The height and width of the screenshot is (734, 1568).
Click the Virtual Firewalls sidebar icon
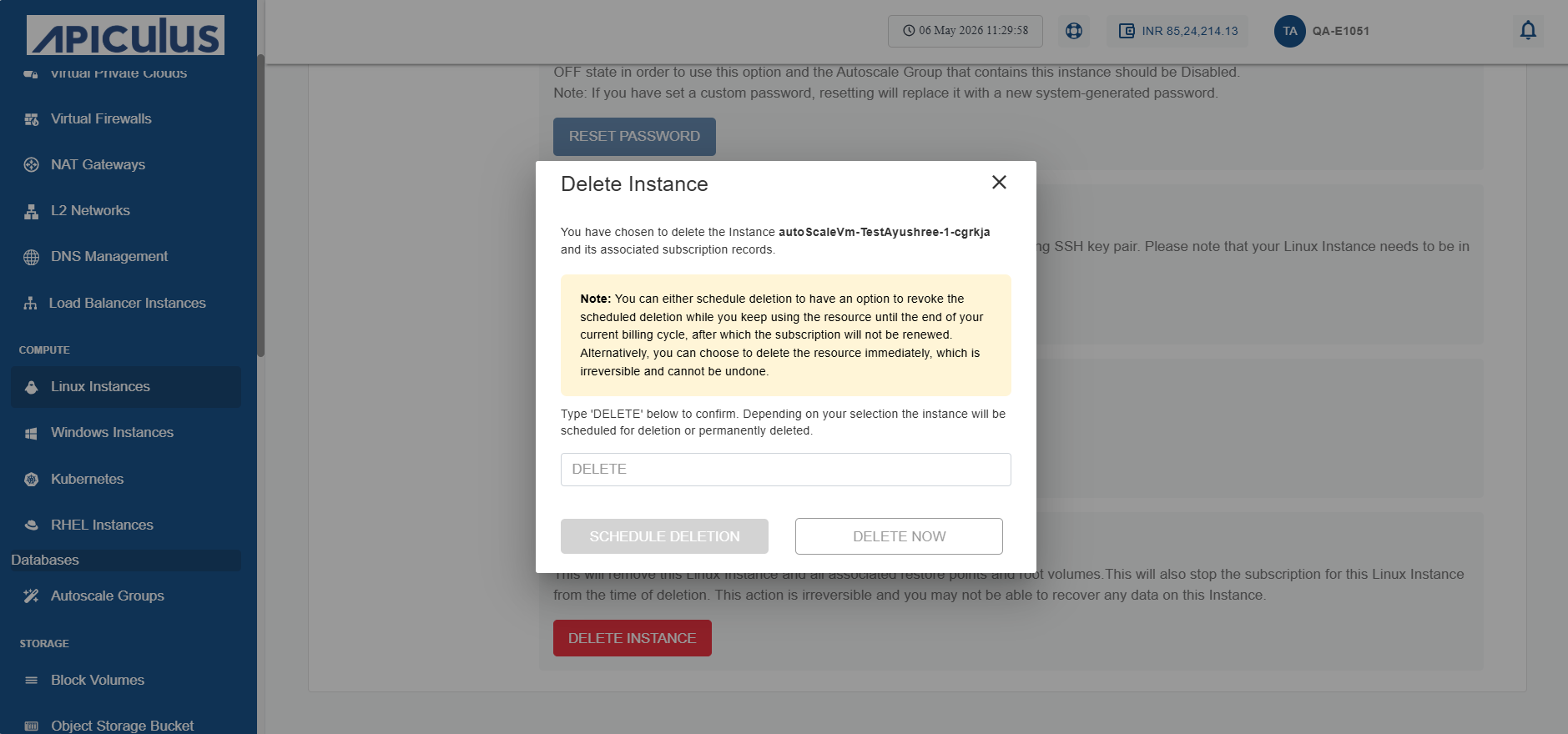click(x=32, y=119)
